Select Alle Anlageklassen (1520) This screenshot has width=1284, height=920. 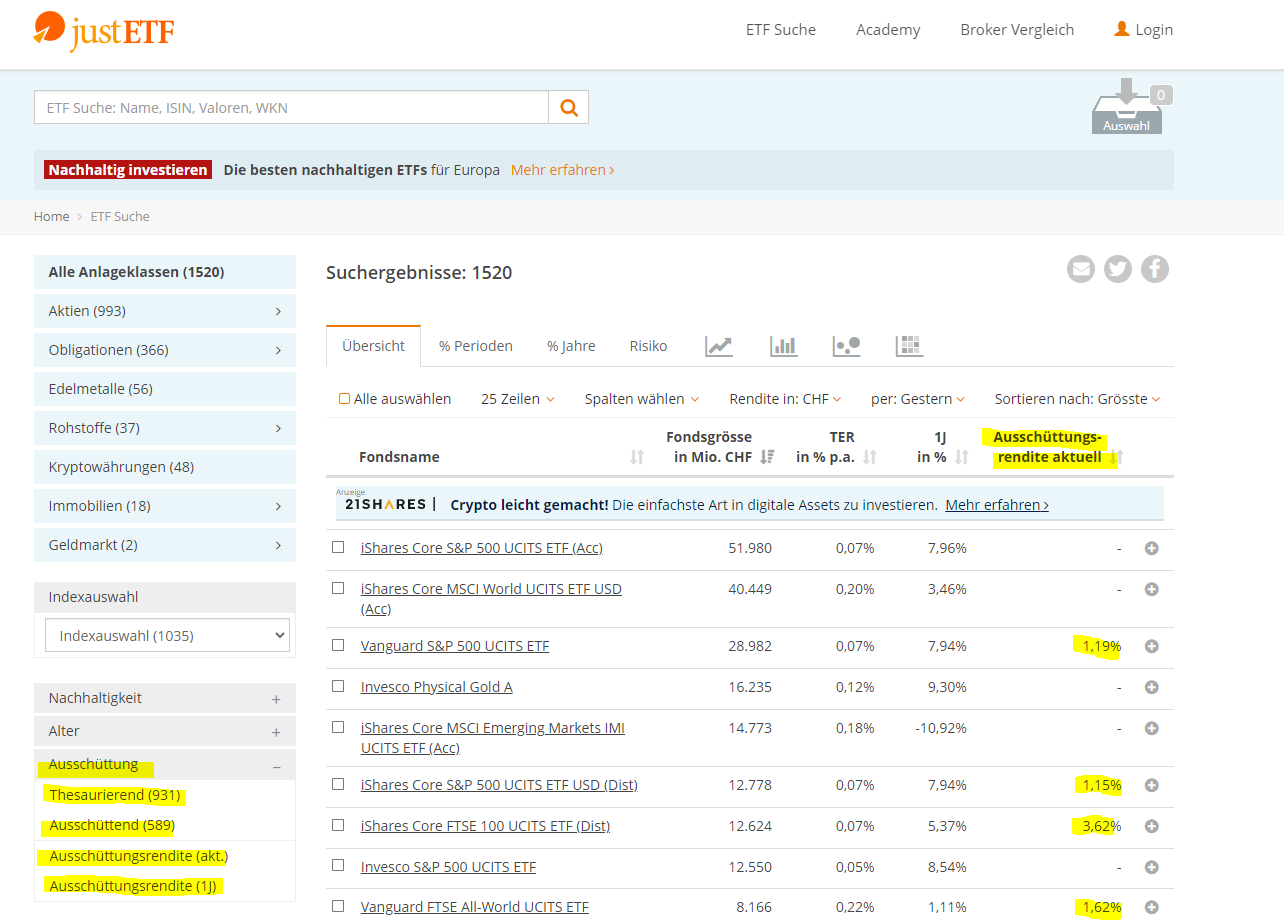click(x=165, y=272)
